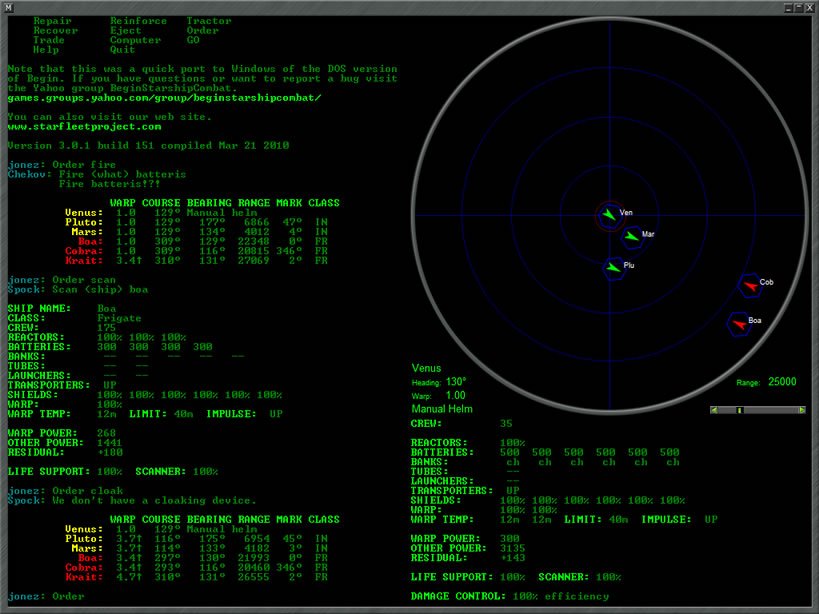Click the Computer command

(x=135, y=40)
